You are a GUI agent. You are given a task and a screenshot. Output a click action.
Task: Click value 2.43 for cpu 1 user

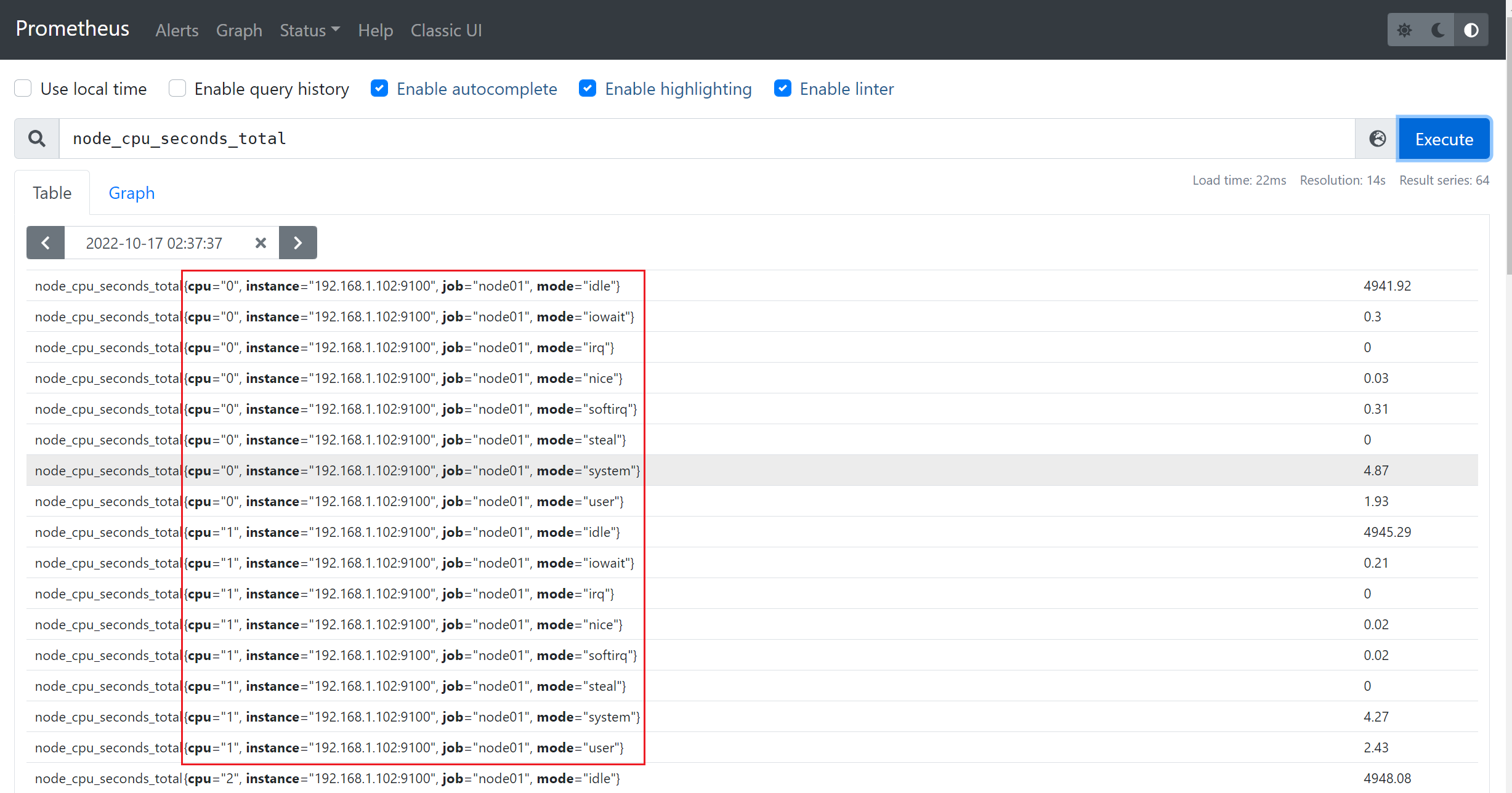tap(1376, 747)
